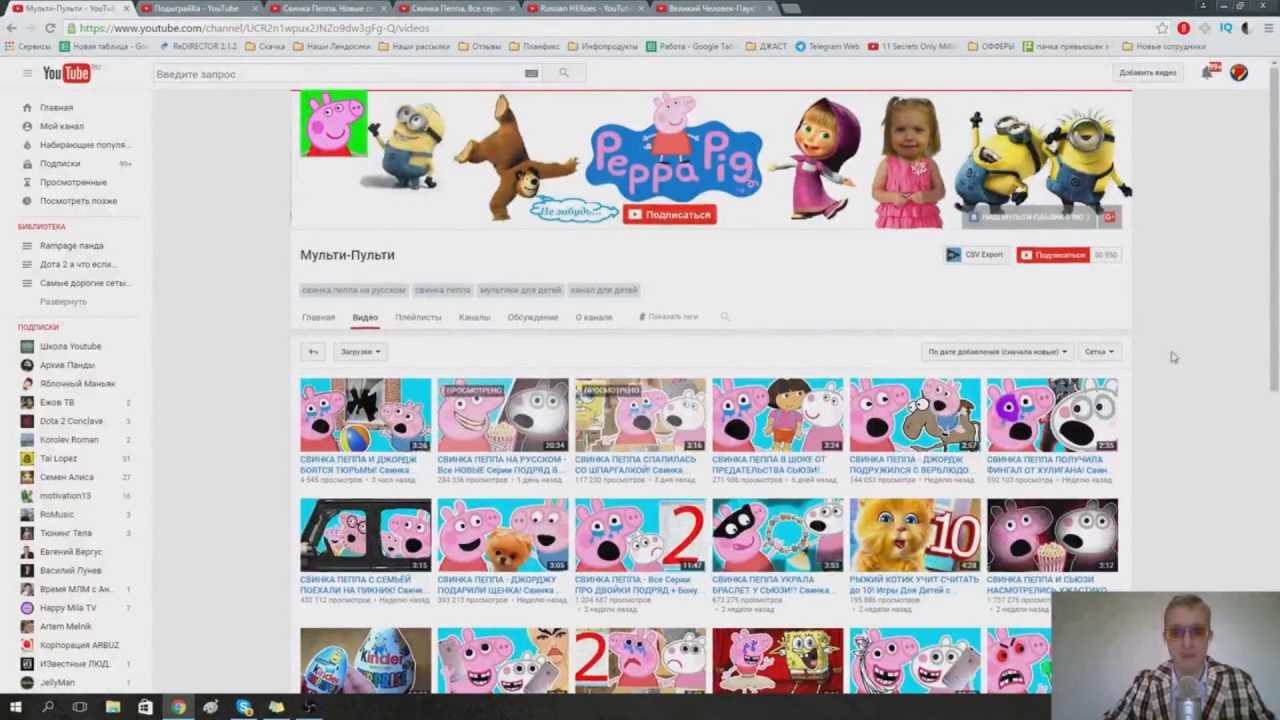Screen dimensions: 1280x720
Task: Open the YouTube hamburger guide menu
Action: coord(27,73)
